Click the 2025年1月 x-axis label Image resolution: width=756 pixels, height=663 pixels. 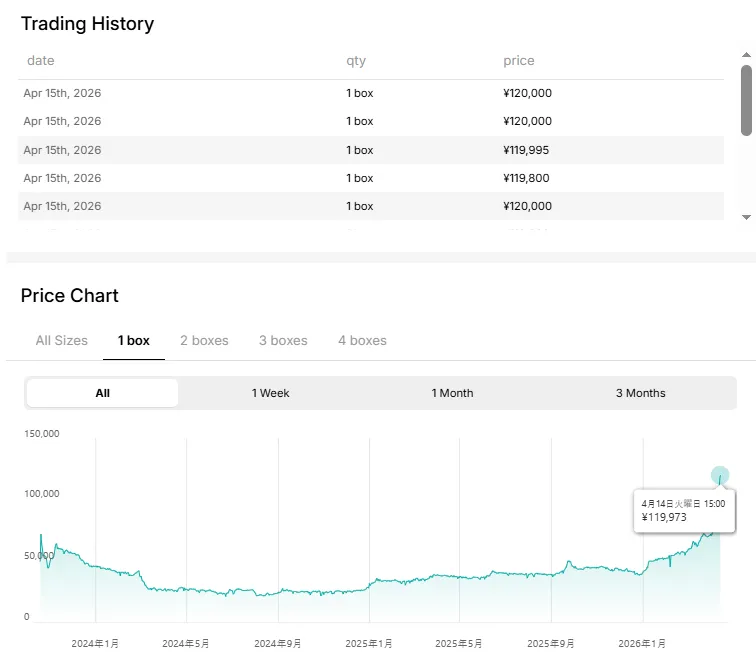coord(369,644)
